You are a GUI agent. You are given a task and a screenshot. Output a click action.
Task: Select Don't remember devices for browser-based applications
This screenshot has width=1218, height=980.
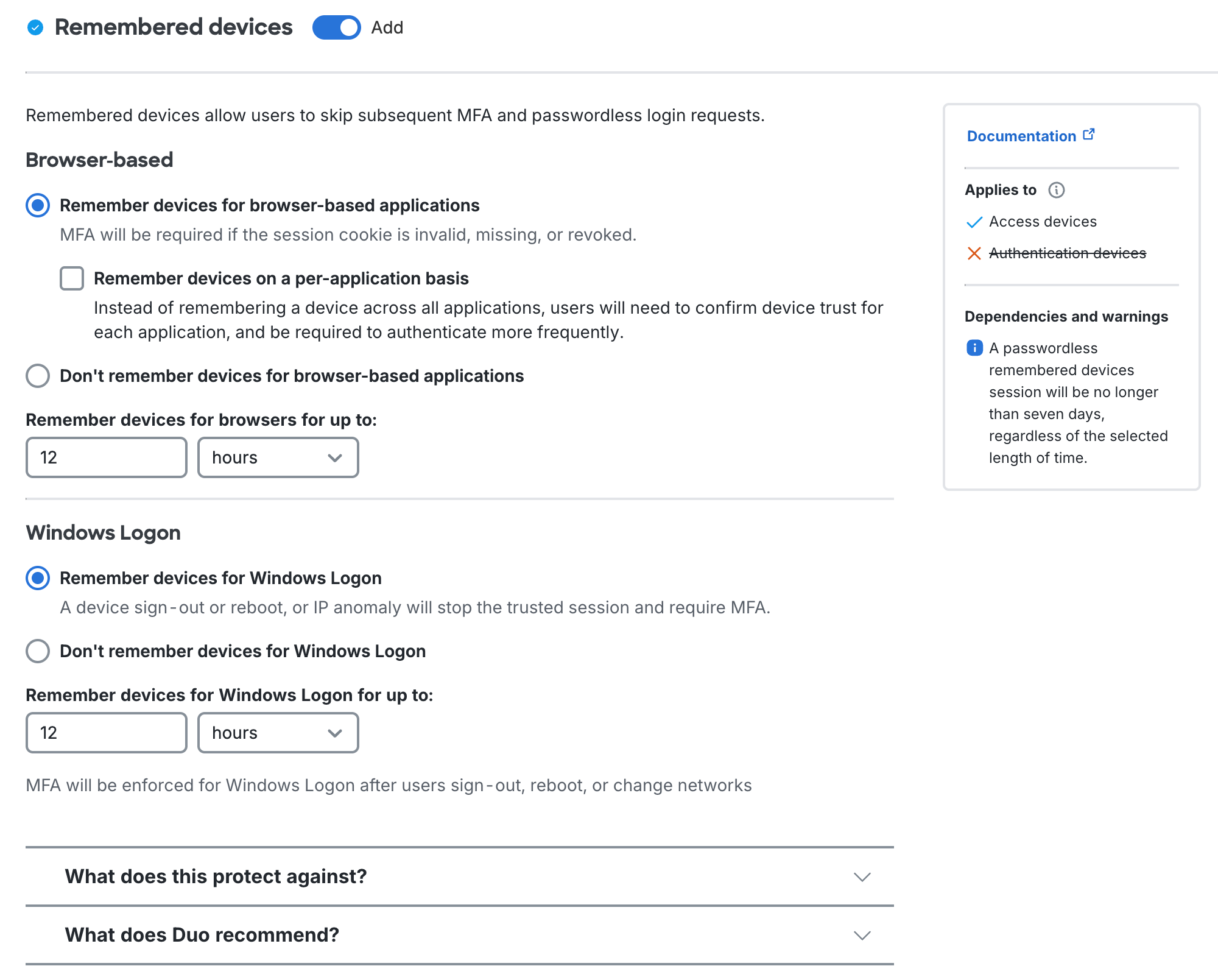(37, 376)
